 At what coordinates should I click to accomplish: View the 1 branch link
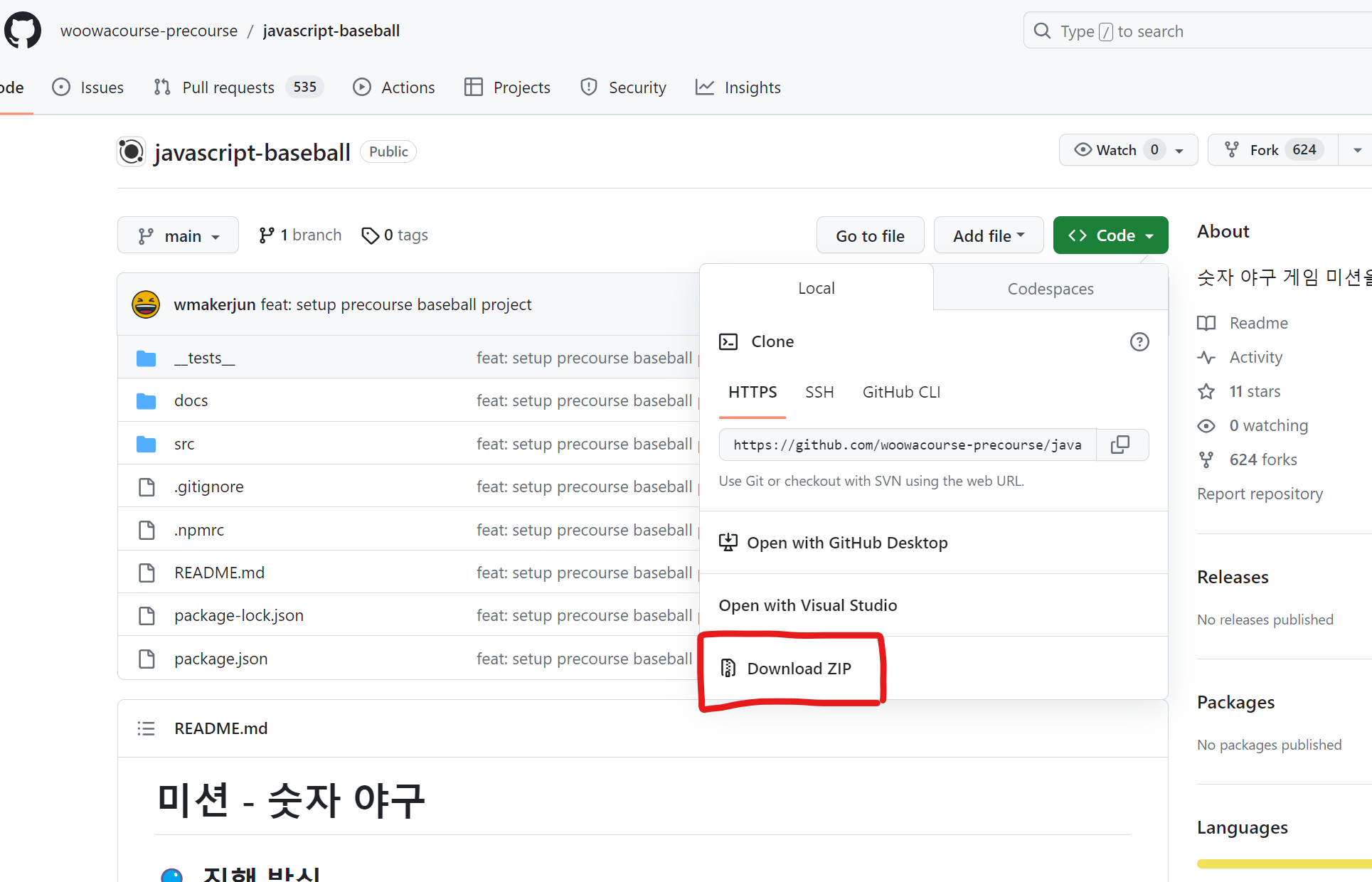300,235
